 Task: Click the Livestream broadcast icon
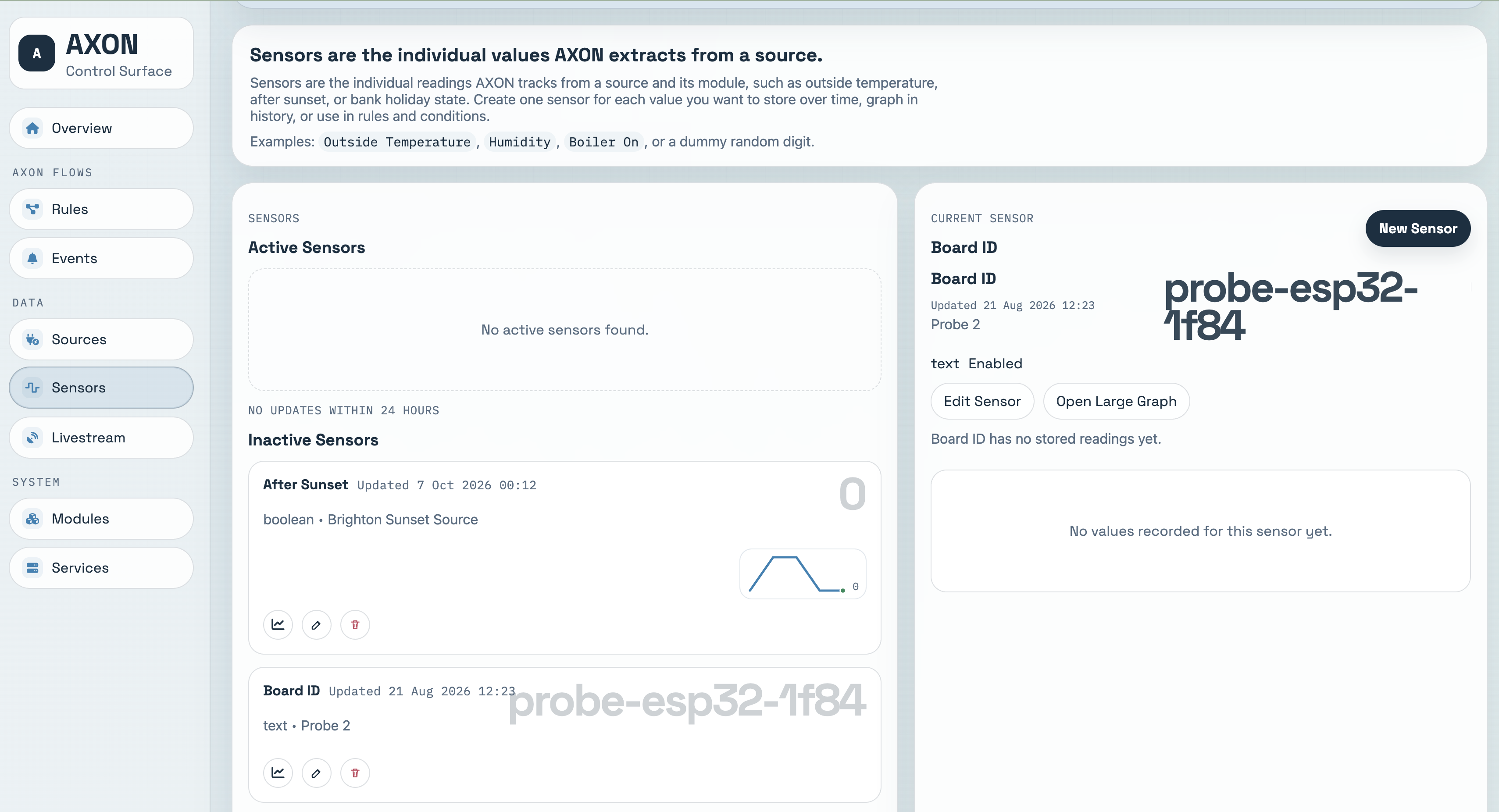pyautogui.click(x=32, y=438)
